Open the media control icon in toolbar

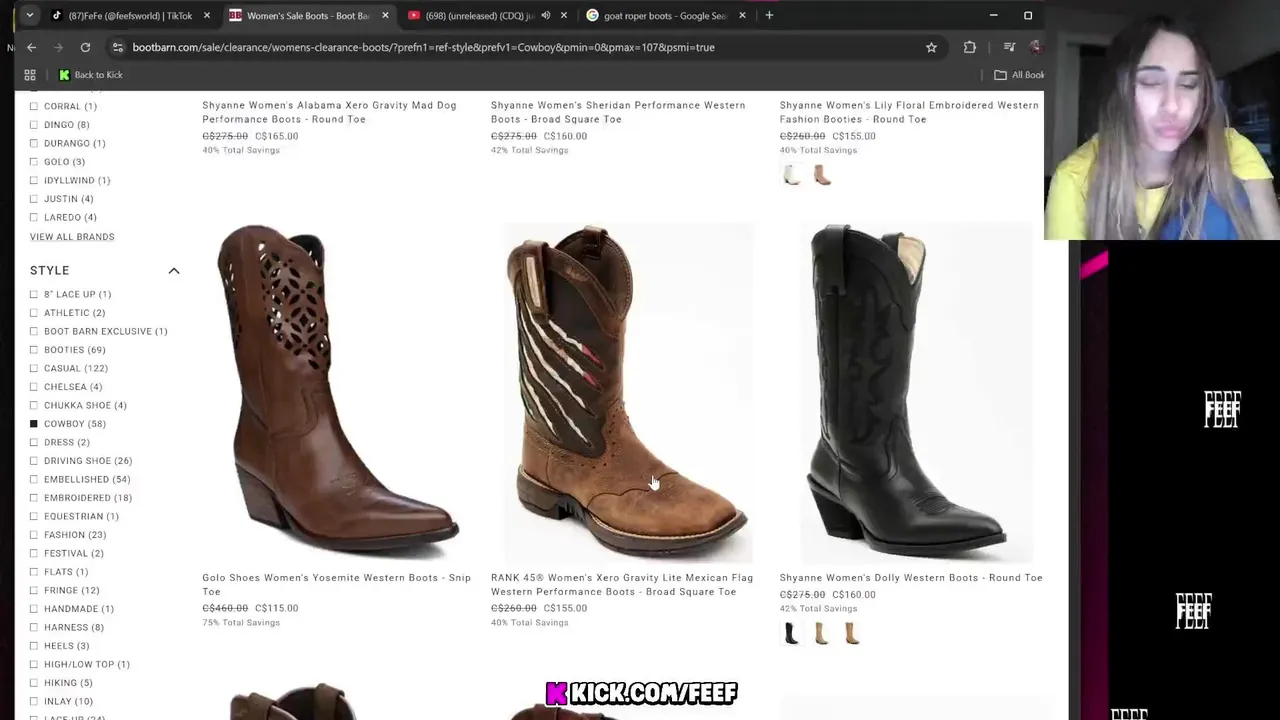(x=1009, y=47)
